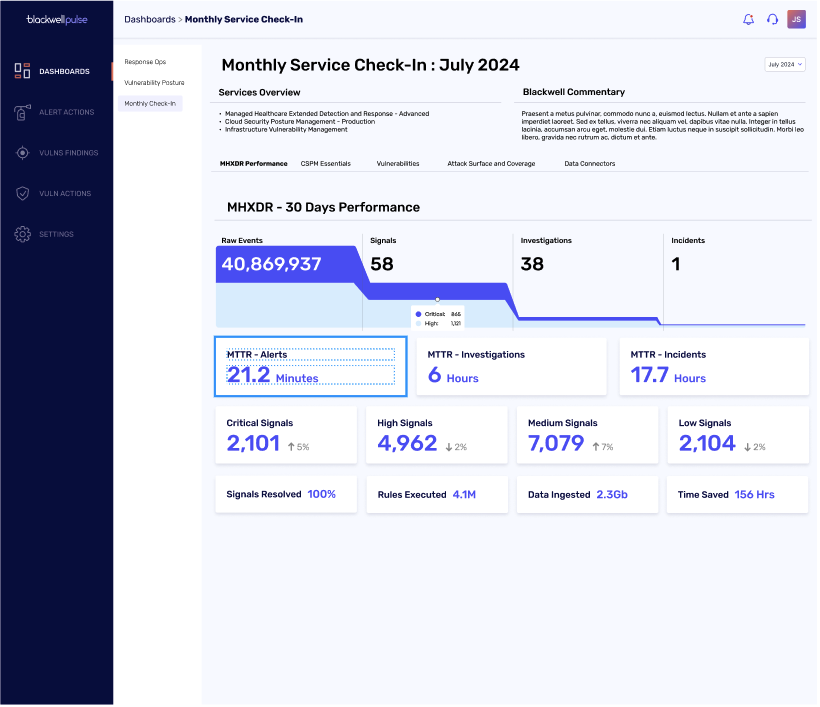This screenshot has width=820, height=707.
Task: Open Alert Actions via its sidebar icon
Action: 22,112
